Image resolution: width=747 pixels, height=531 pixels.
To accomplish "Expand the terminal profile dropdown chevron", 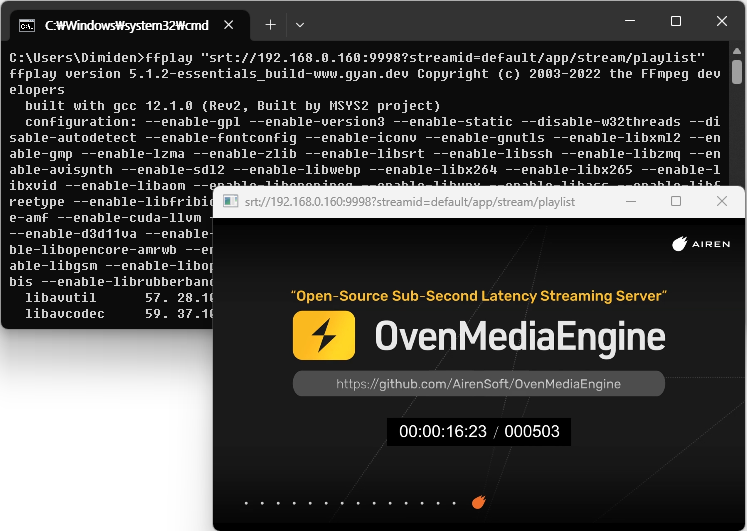I will 300,23.
